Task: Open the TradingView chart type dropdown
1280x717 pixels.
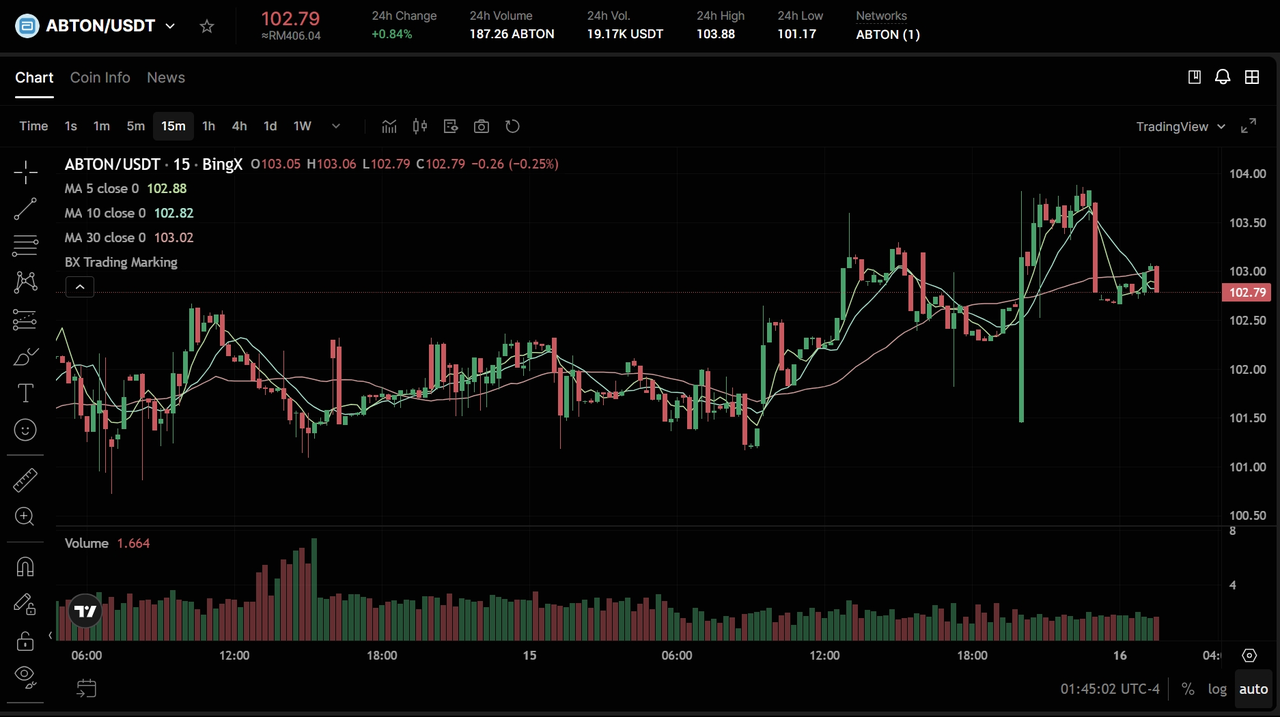Action: 1180,126
